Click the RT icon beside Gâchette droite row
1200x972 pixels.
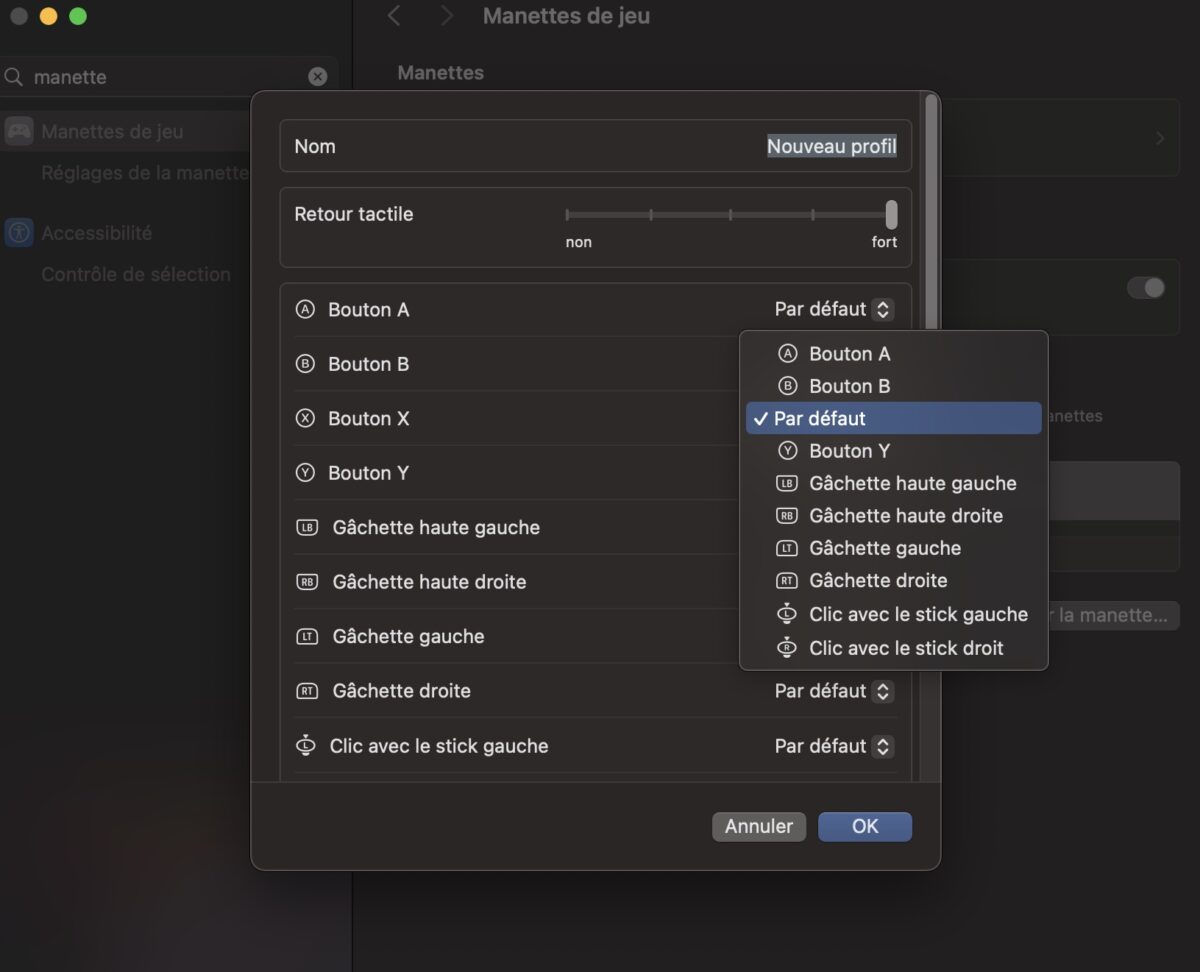(307, 691)
